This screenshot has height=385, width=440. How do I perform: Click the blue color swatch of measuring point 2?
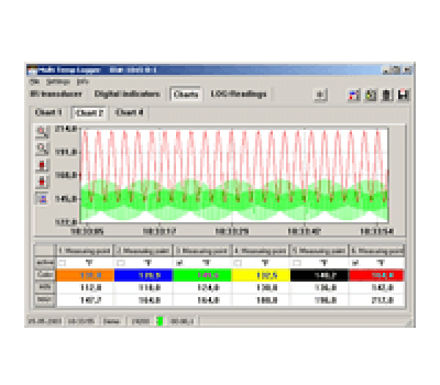coord(143,276)
